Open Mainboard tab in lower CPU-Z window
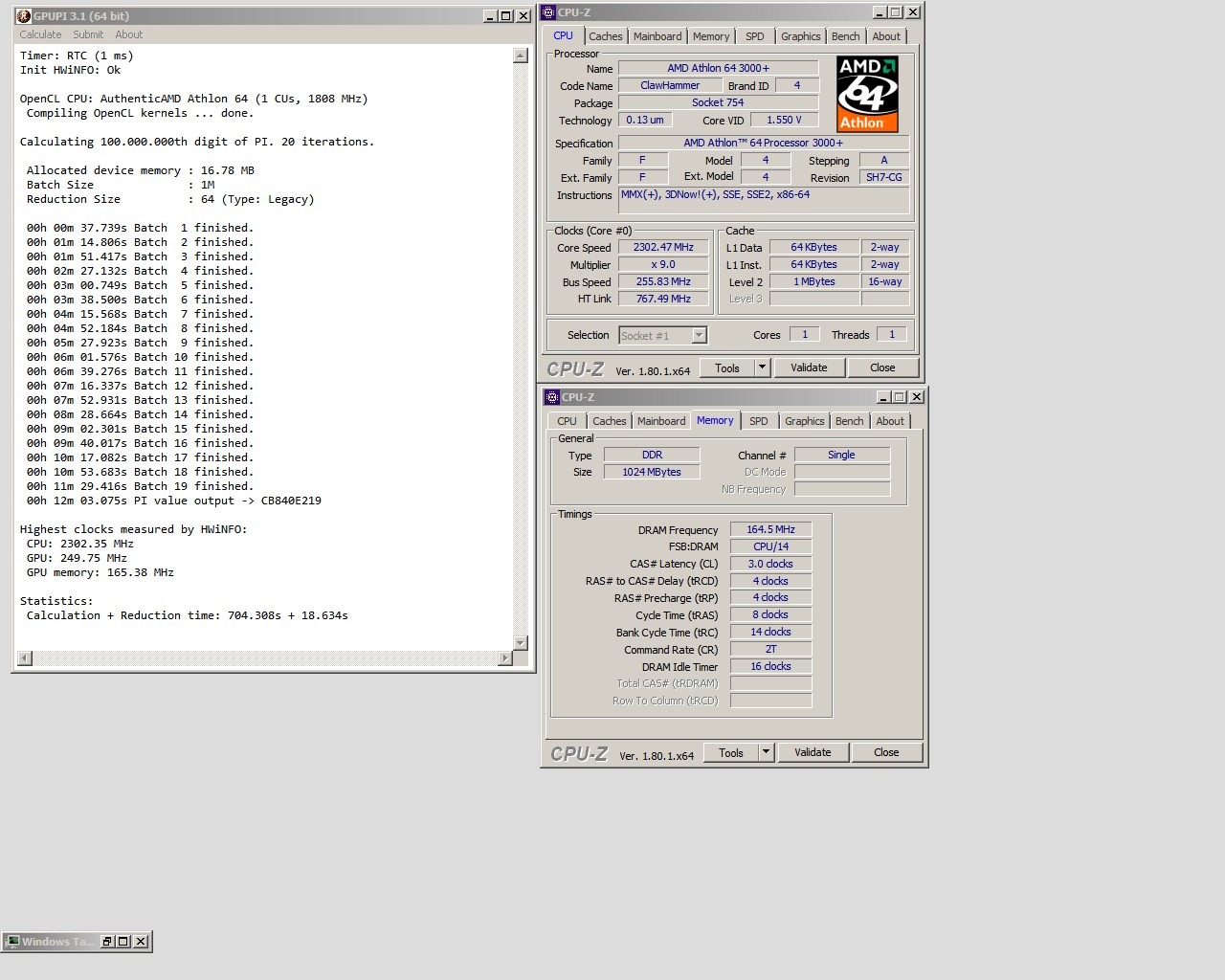Screen dimensions: 1225x980 point(661,421)
